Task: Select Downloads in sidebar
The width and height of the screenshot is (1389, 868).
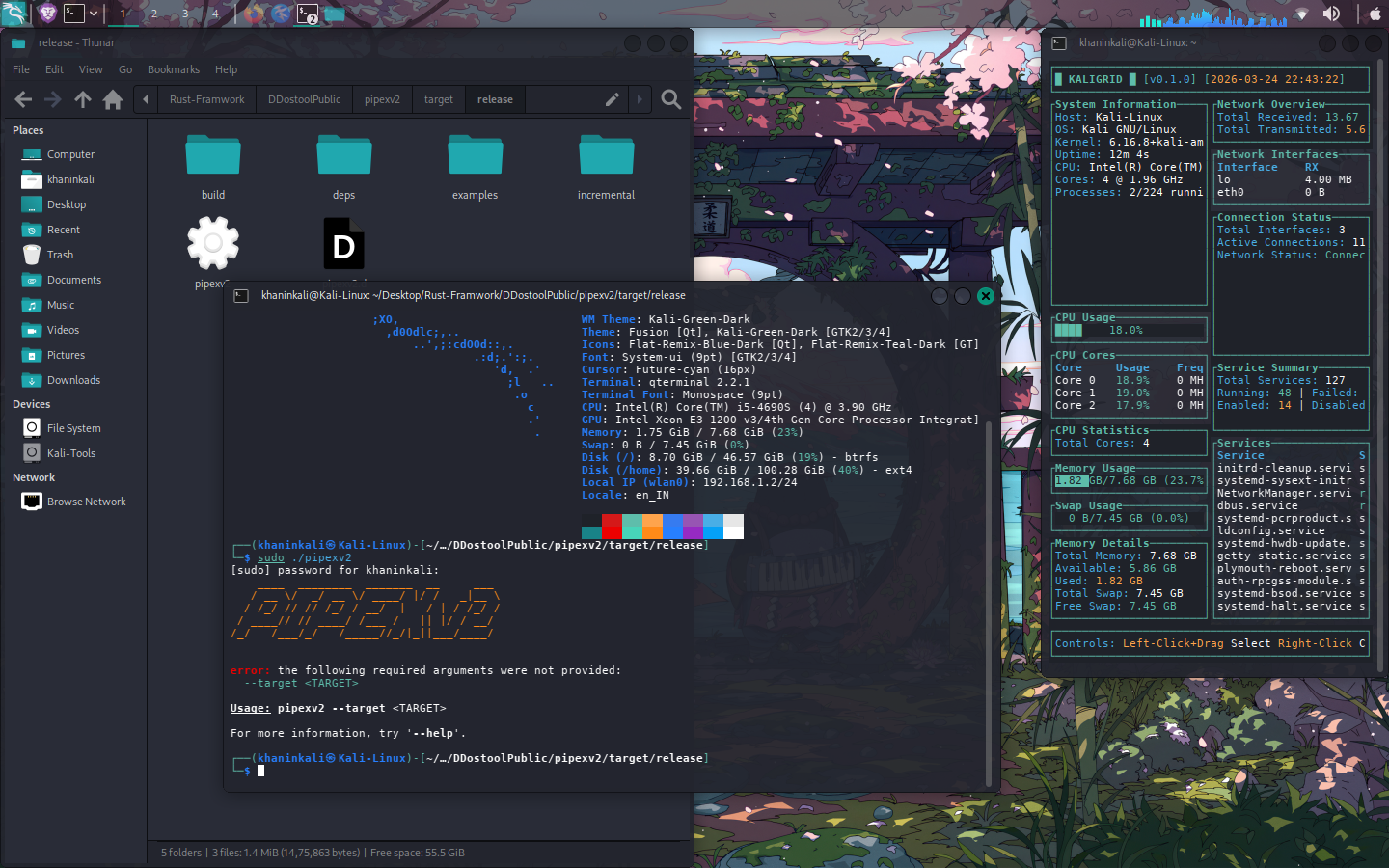Action: coord(74,380)
